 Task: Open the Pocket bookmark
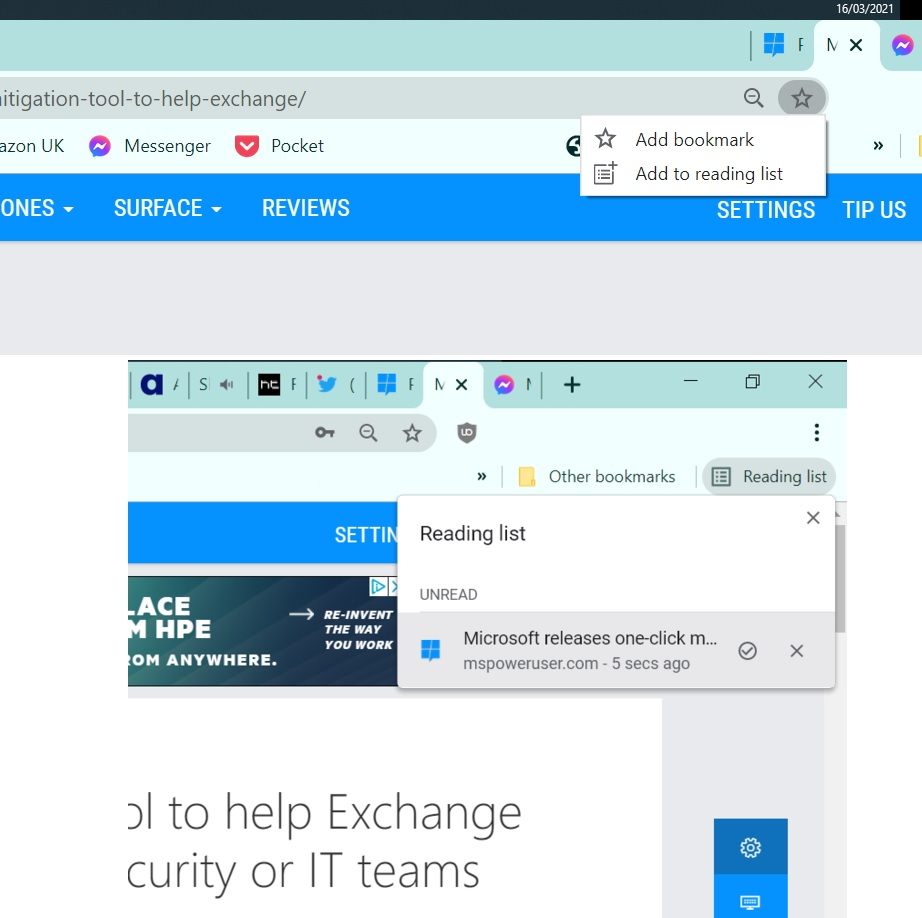[x=279, y=146]
